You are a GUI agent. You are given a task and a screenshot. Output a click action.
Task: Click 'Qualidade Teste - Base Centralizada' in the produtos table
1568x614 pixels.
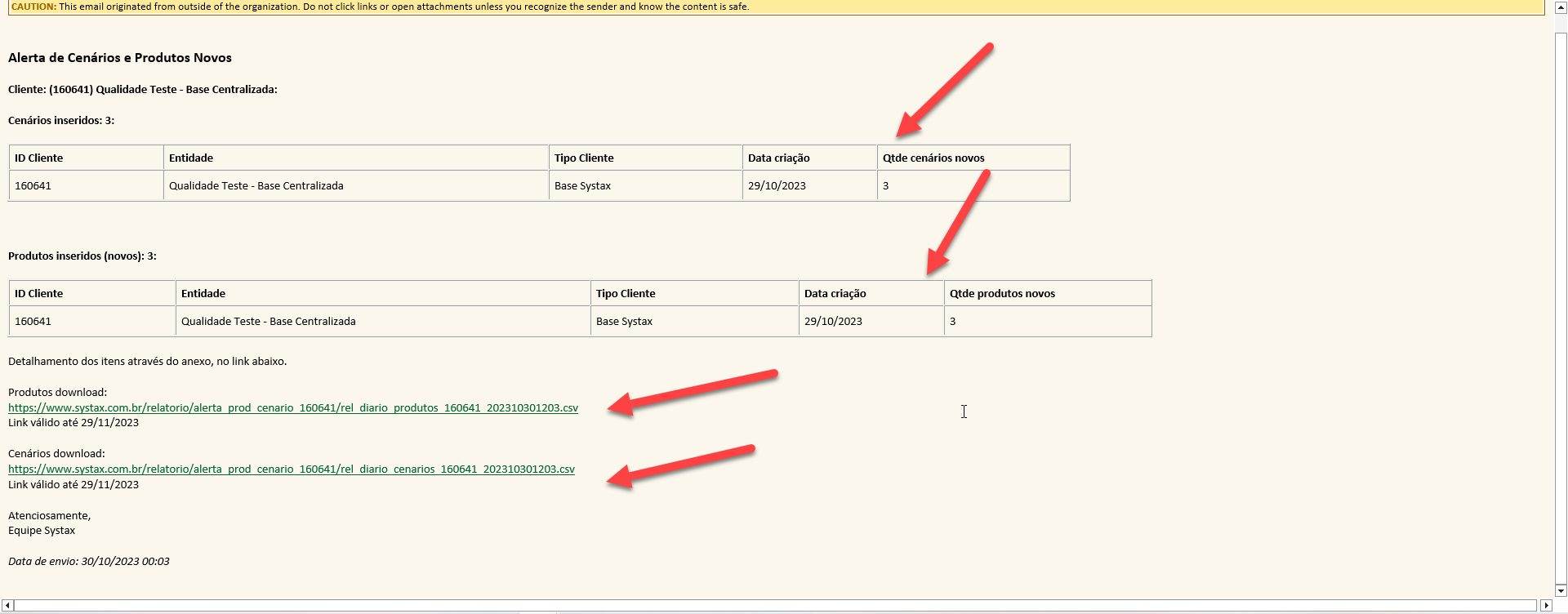269,321
